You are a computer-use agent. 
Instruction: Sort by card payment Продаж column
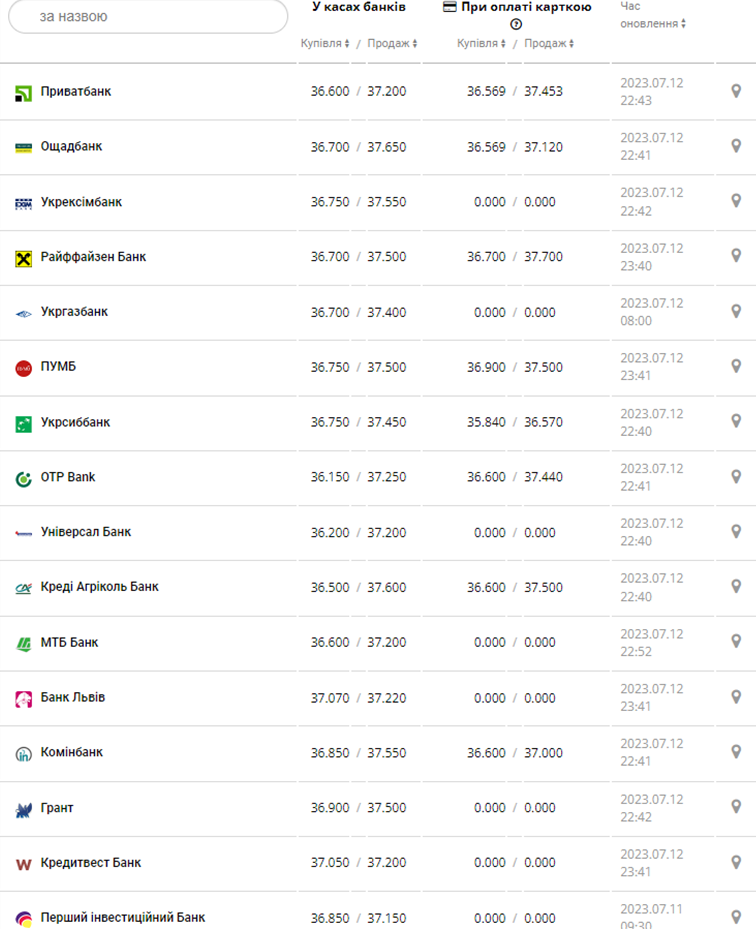548,44
